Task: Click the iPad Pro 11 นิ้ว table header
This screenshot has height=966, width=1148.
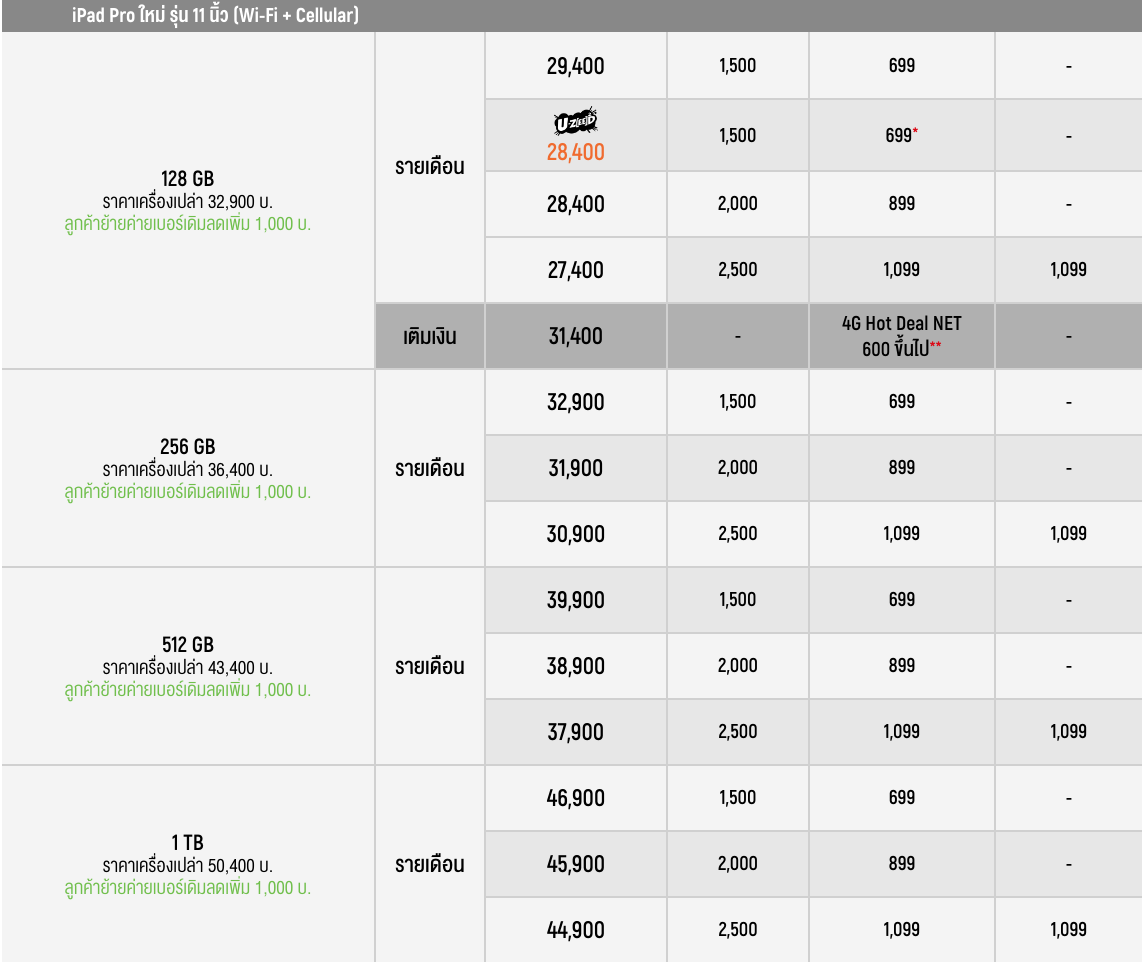Action: (x=216, y=16)
